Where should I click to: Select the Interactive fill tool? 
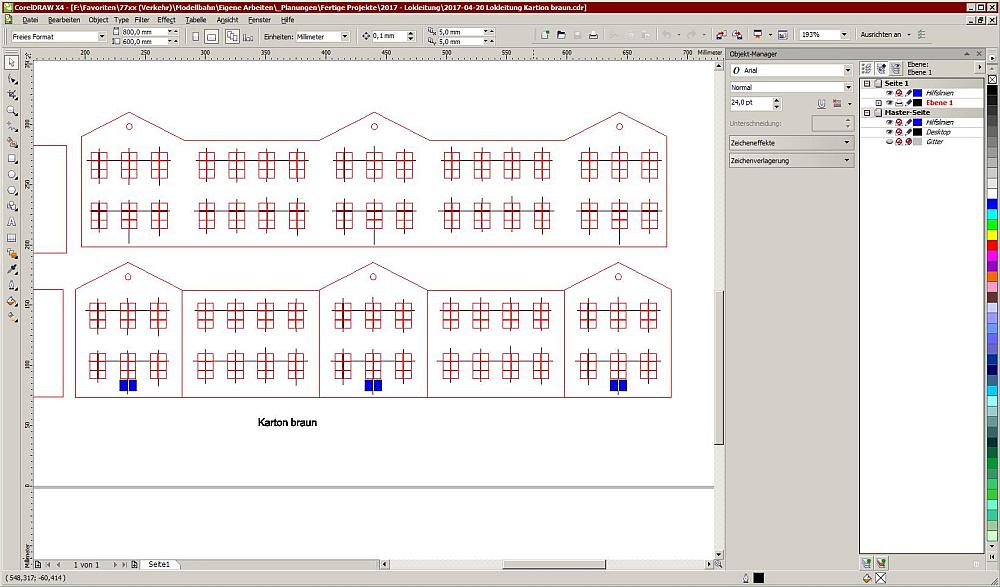click(x=11, y=317)
